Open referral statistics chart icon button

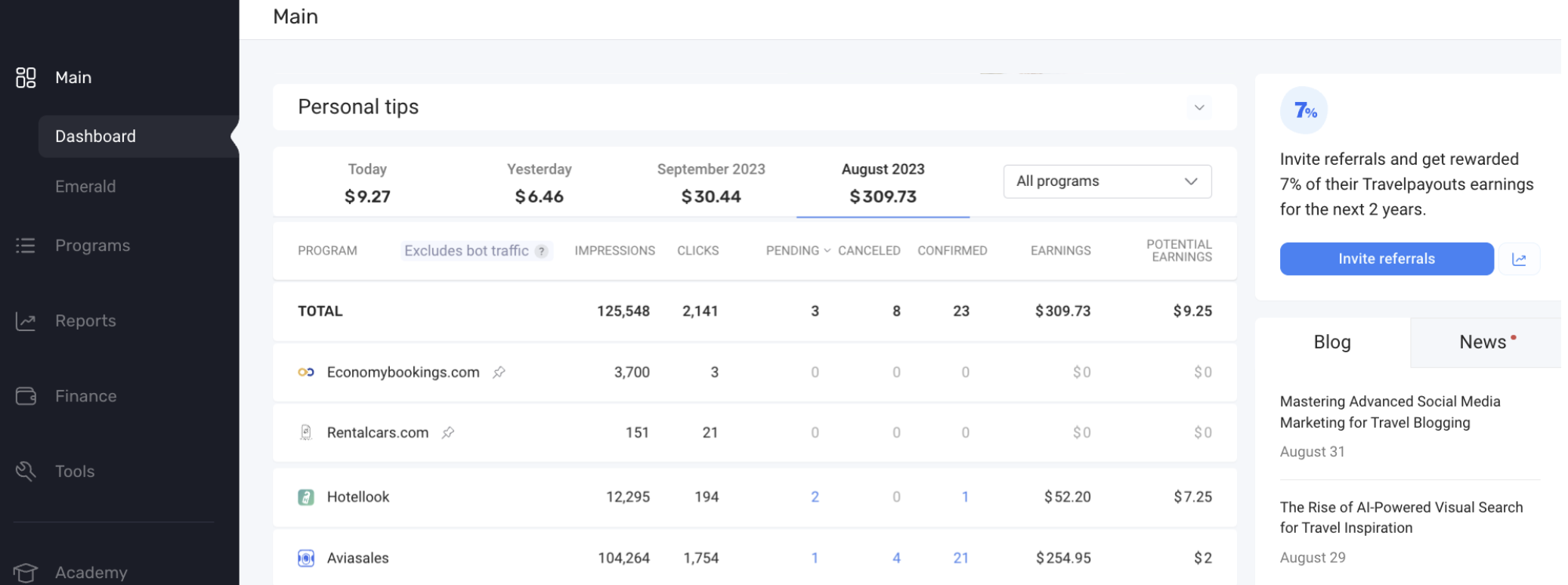point(1520,259)
